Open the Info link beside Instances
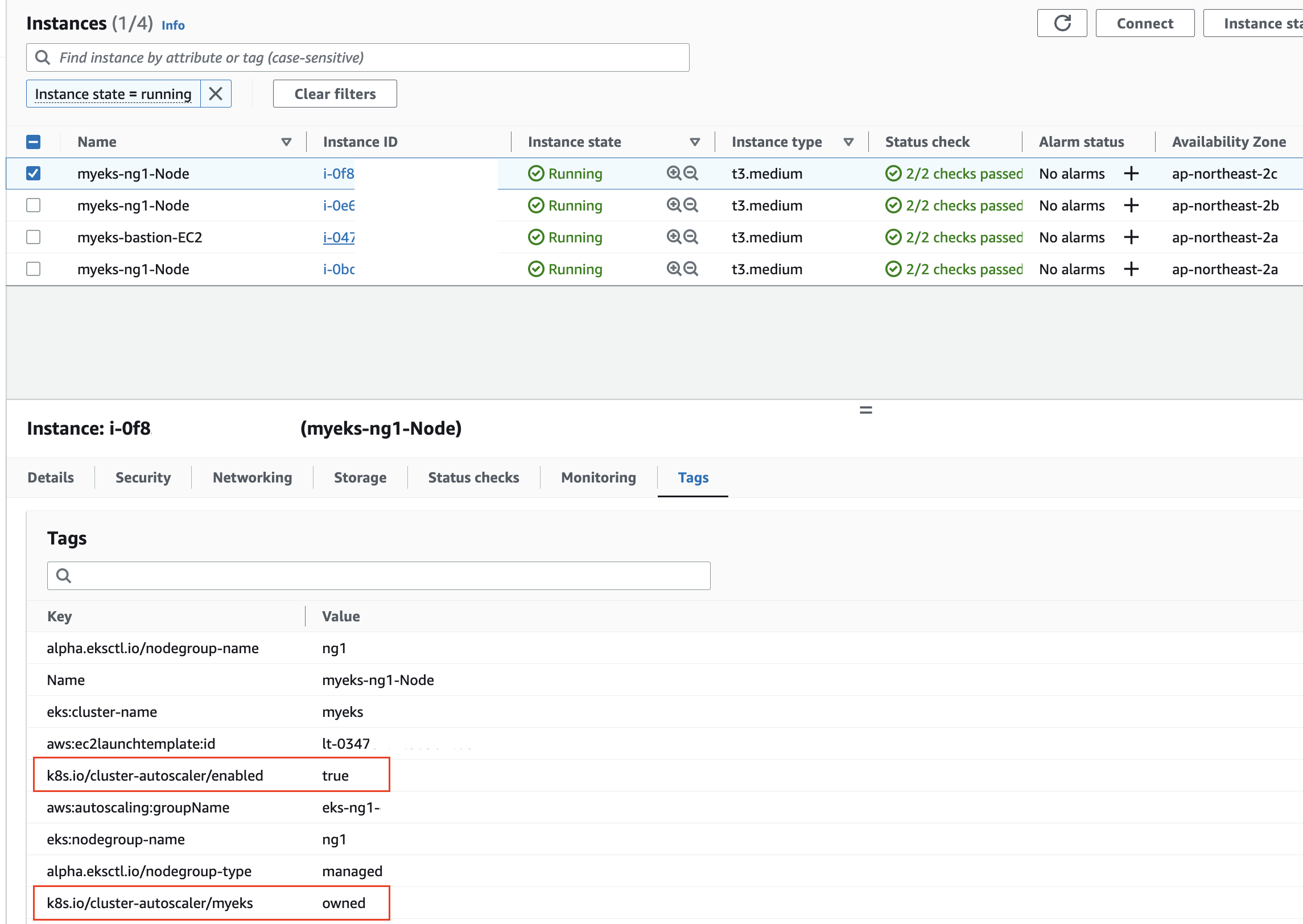The width and height of the screenshot is (1303, 924). point(173,25)
